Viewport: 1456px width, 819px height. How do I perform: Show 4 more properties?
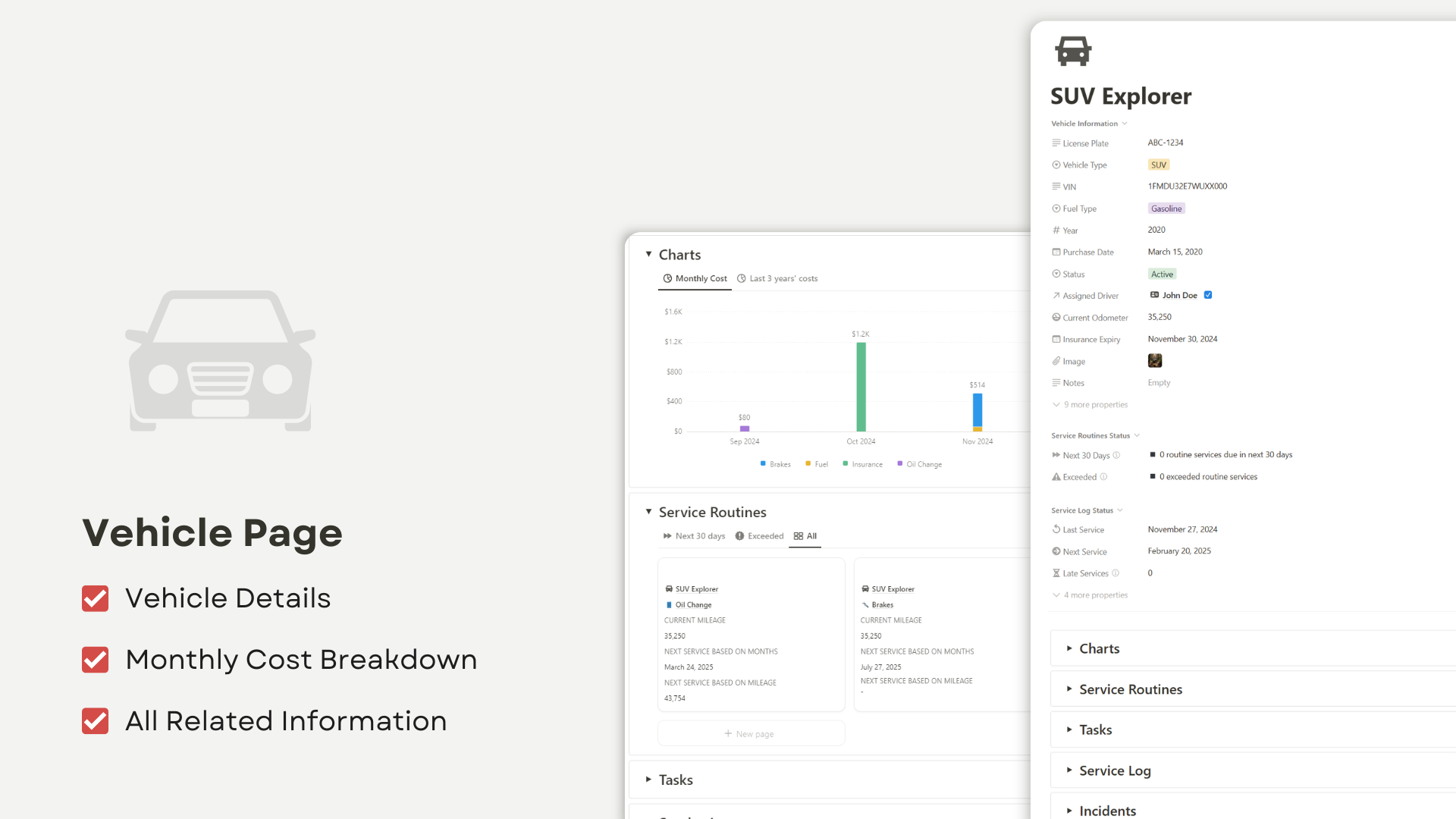pyautogui.click(x=1090, y=595)
